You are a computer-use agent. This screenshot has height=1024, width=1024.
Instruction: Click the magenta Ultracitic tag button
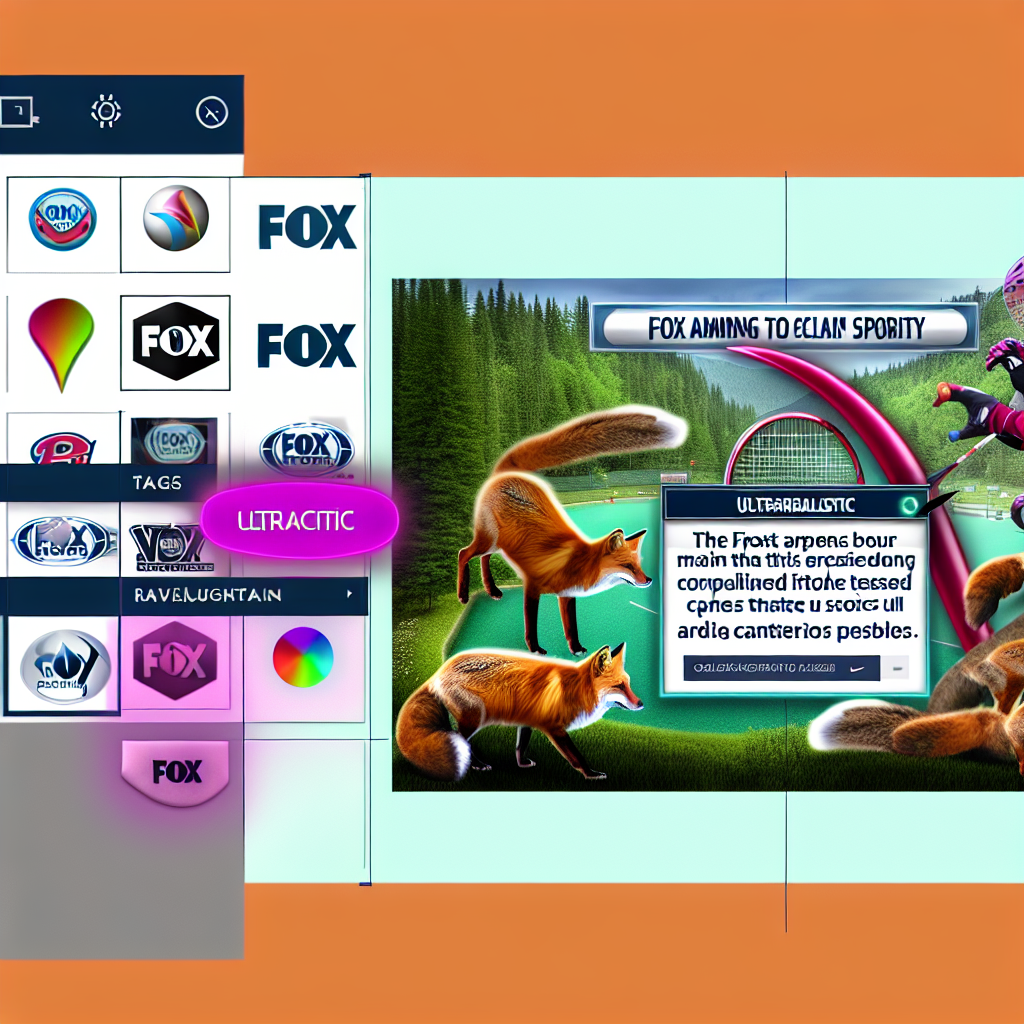pos(299,521)
